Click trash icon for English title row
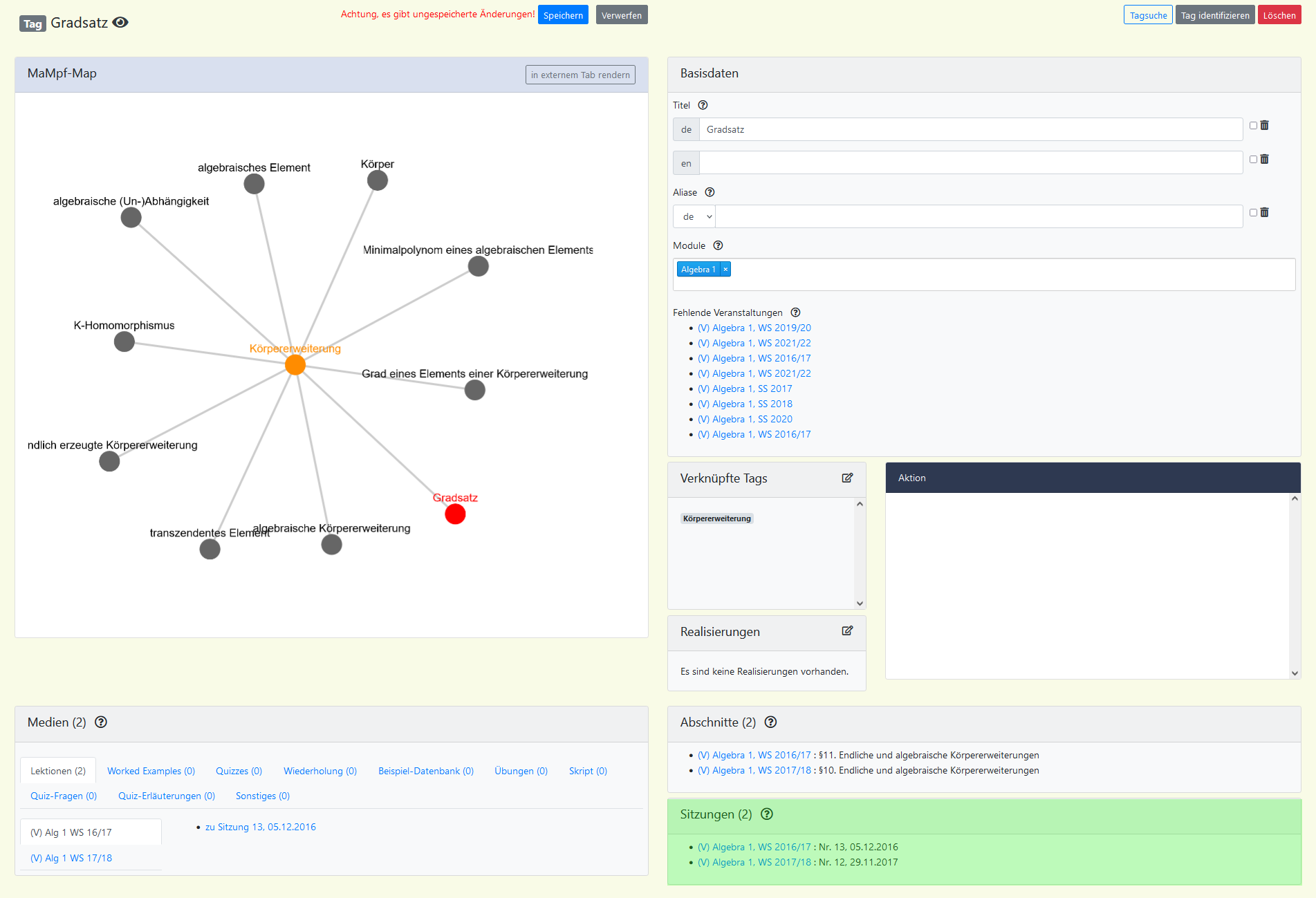Image resolution: width=1316 pixels, height=898 pixels. (x=1265, y=159)
